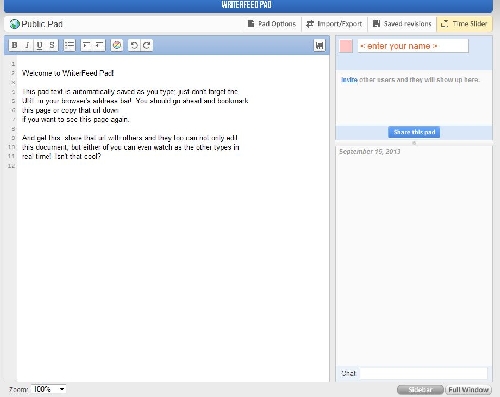Save a revision with toolbar save icon

click(319, 45)
